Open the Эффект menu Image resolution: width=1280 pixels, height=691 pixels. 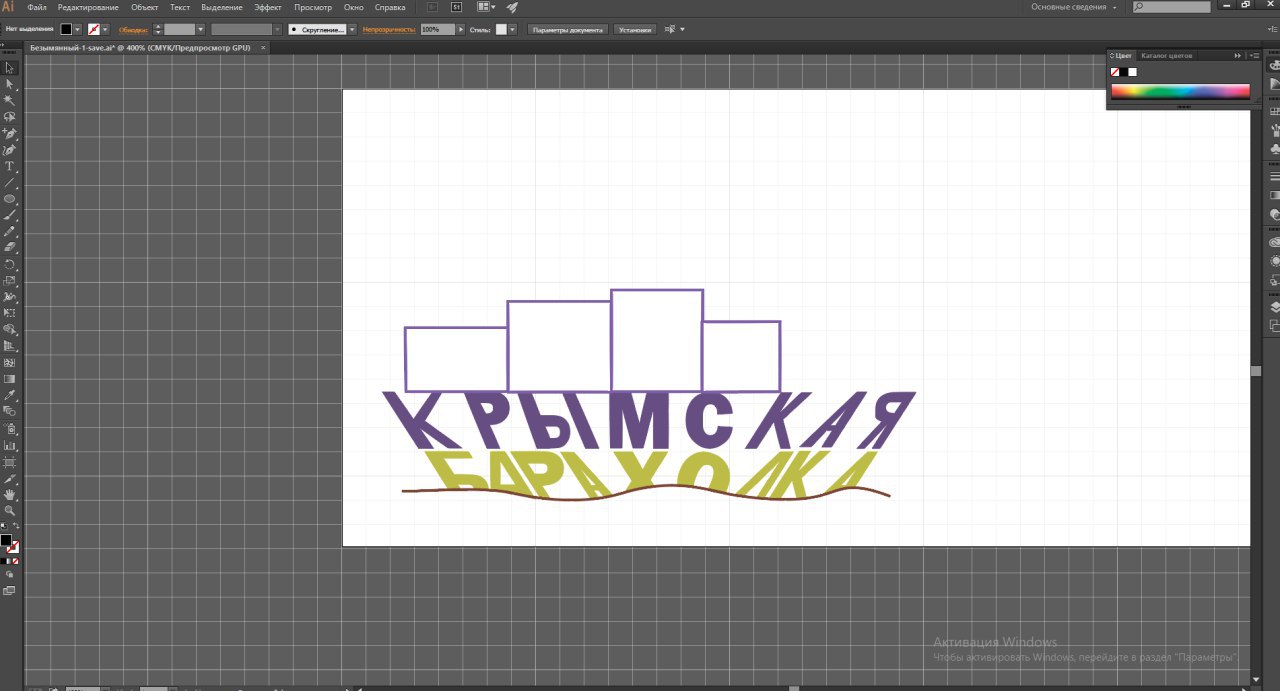[267, 7]
